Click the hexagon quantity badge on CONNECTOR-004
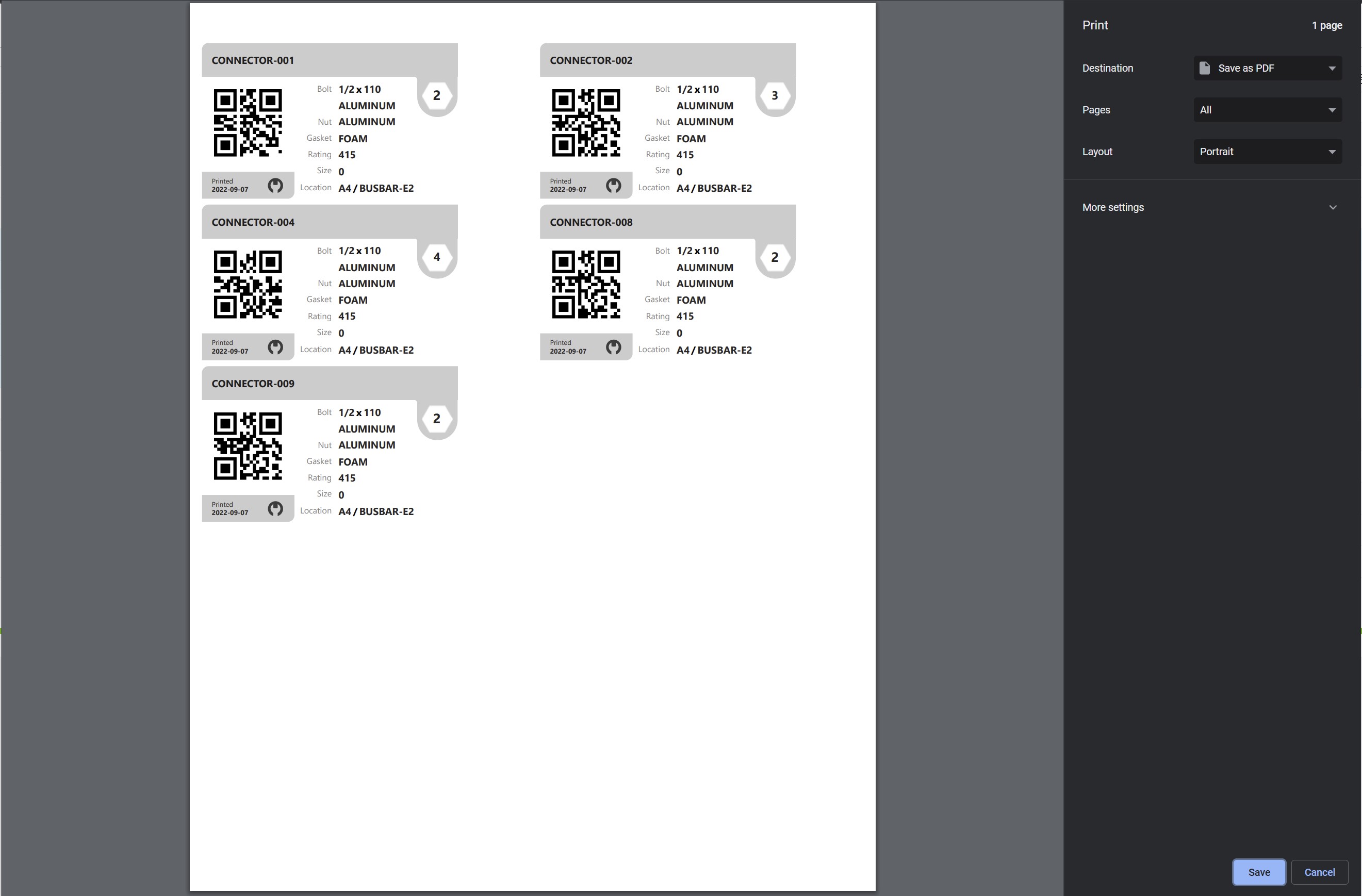The height and width of the screenshot is (896, 1362). tap(437, 257)
